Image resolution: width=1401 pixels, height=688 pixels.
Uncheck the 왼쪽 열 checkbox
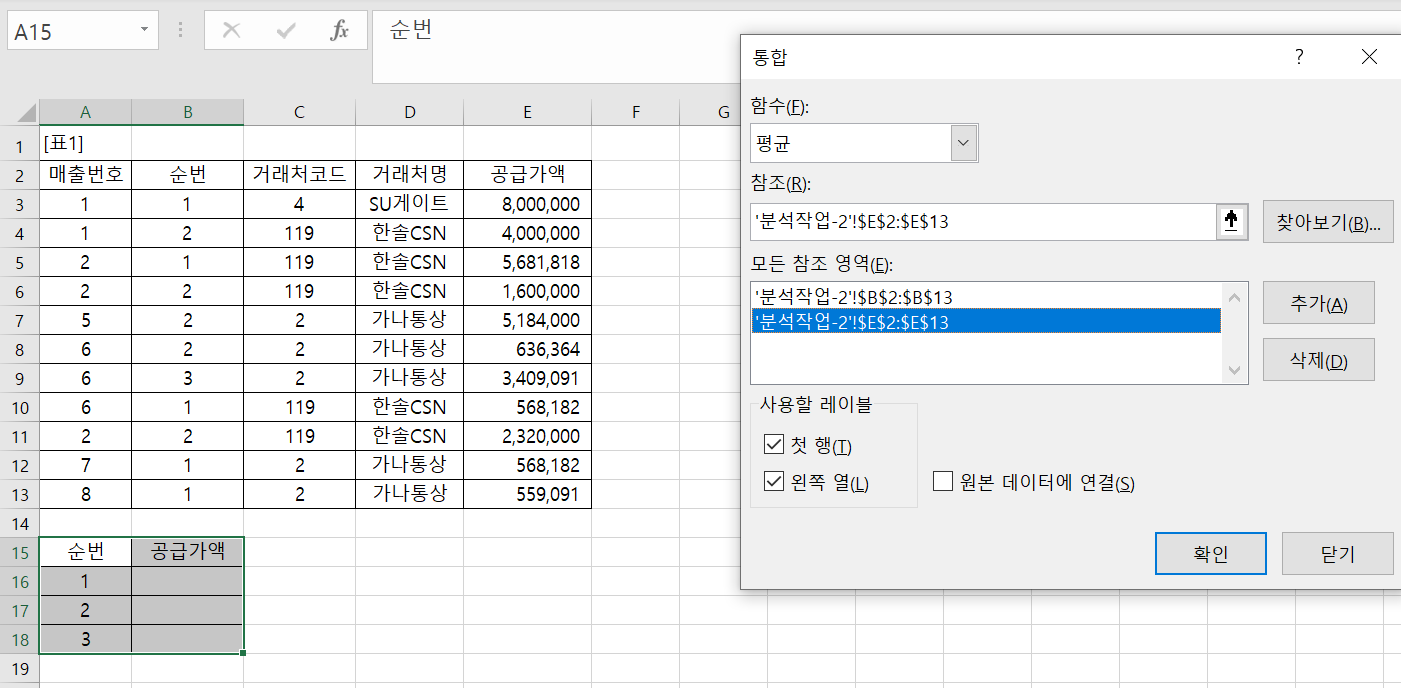pyautogui.click(x=773, y=482)
